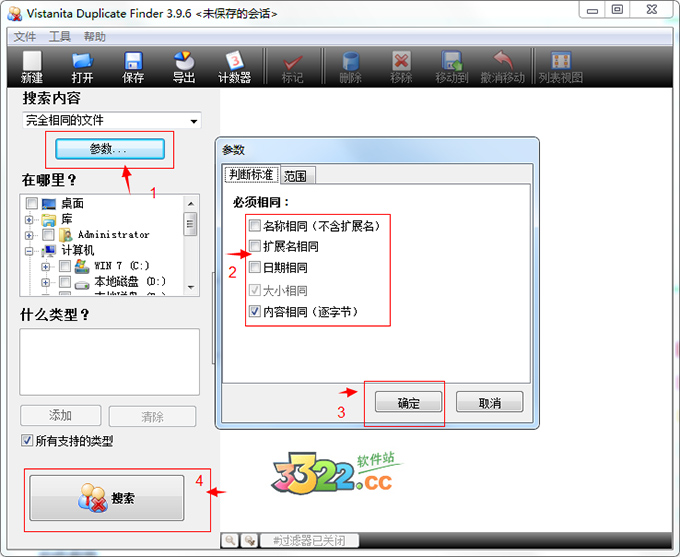Expand the Administrator tree node
Screen dimensions: 680x557
point(29,236)
